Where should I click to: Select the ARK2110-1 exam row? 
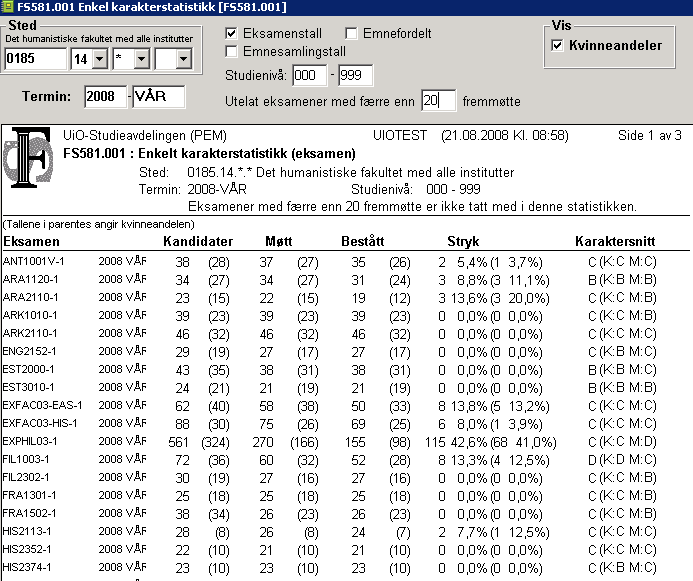point(330,334)
